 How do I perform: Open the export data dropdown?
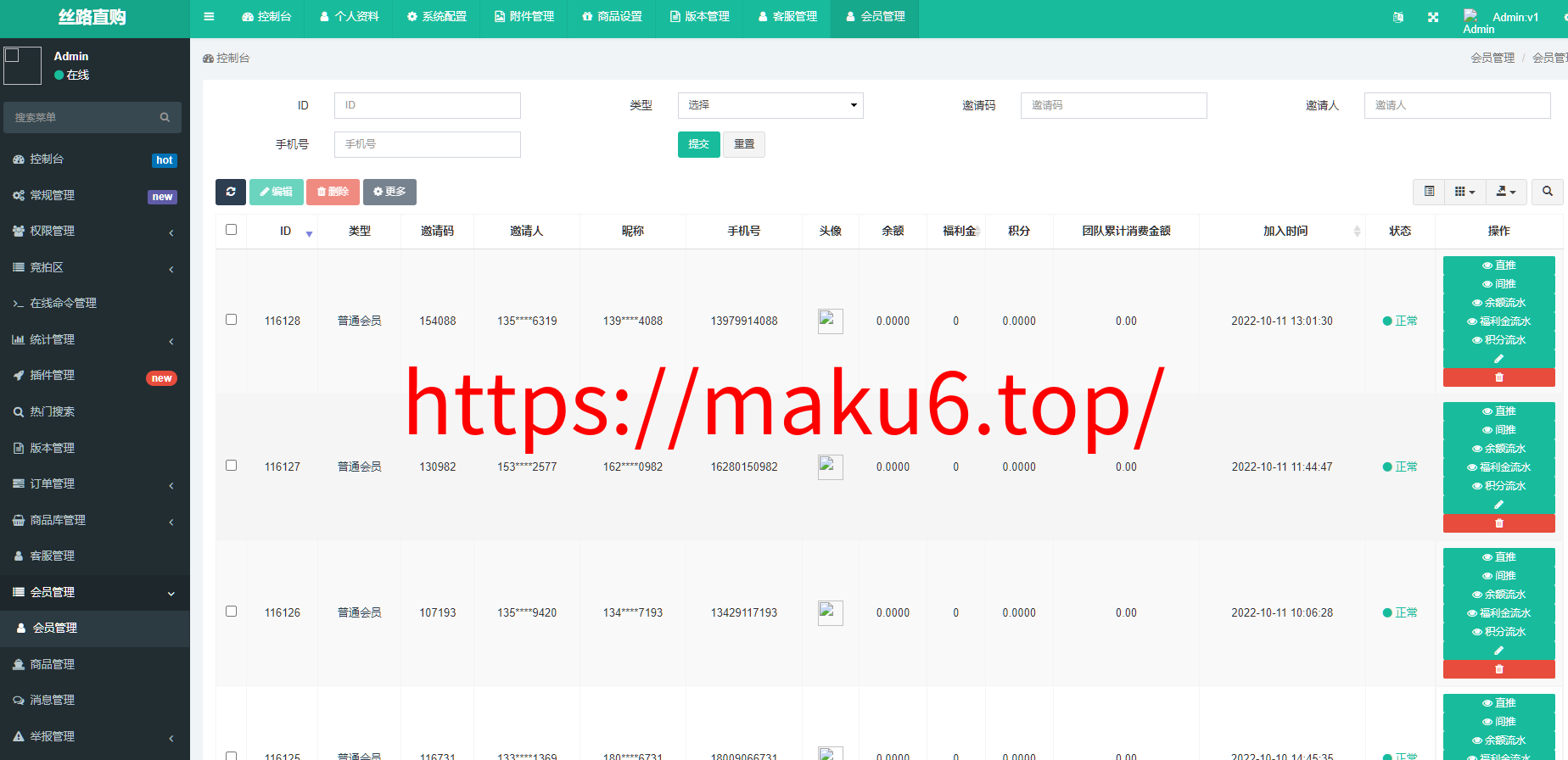pos(1506,192)
